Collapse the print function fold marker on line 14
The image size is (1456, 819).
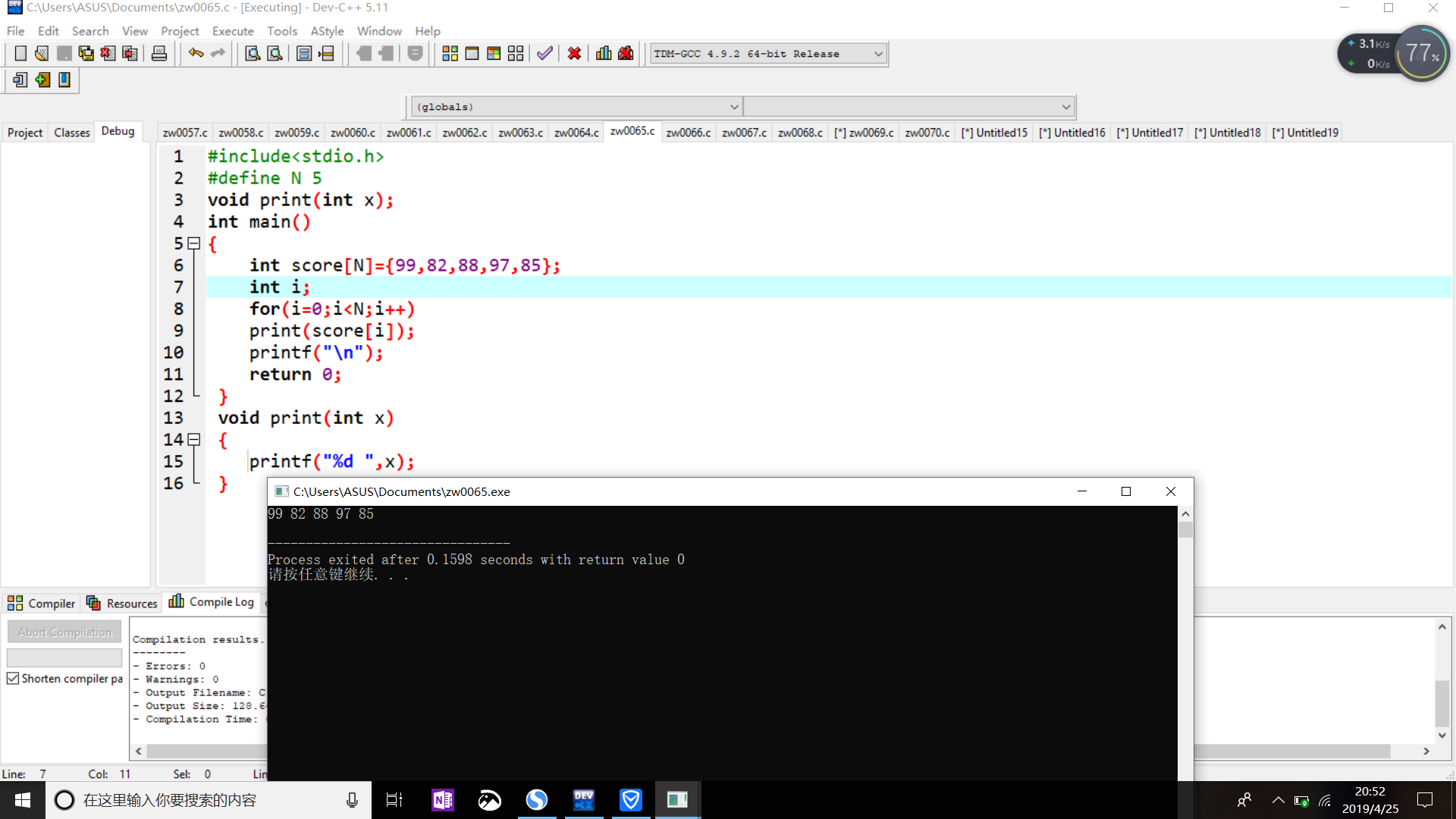194,440
